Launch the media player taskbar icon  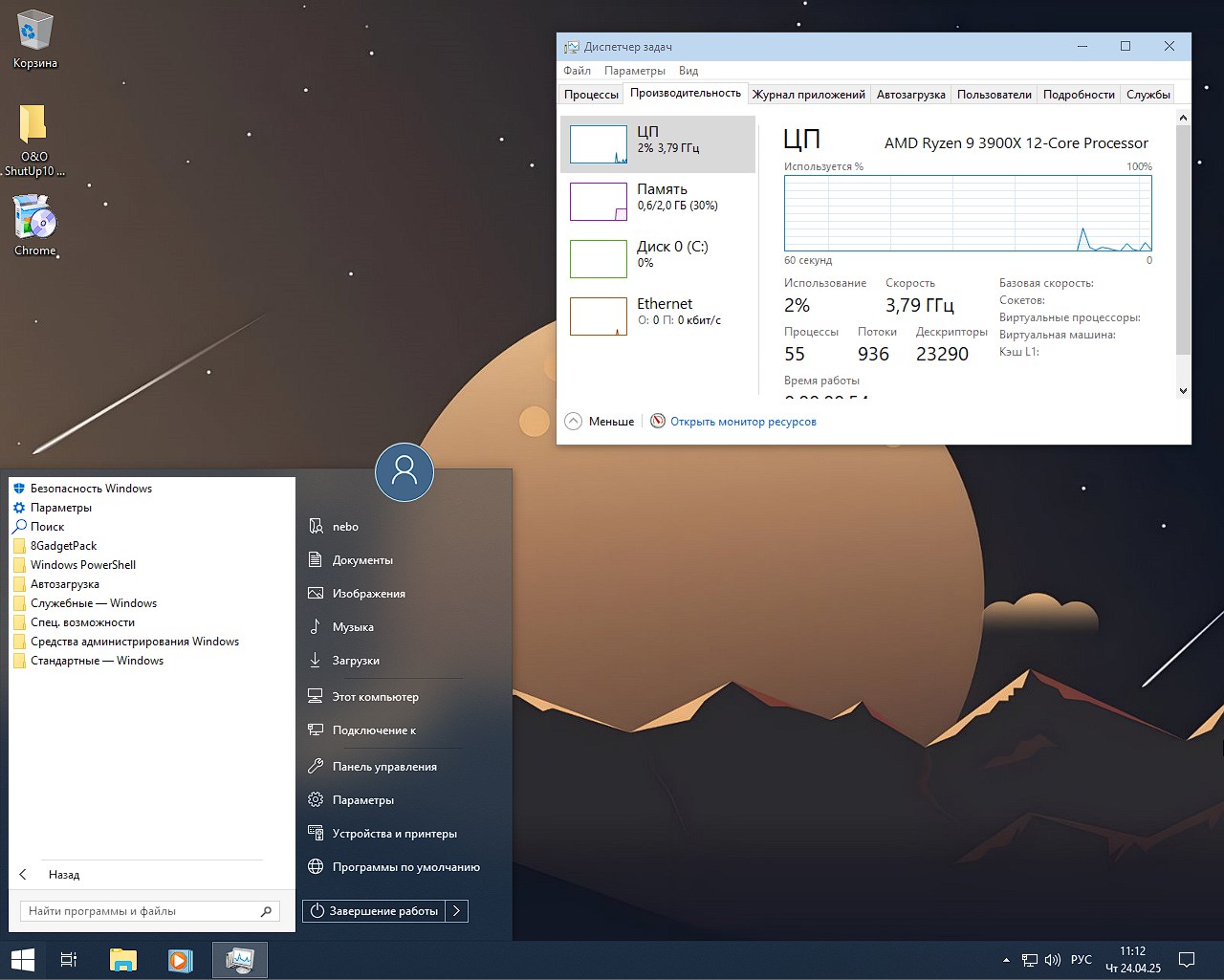point(180,960)
